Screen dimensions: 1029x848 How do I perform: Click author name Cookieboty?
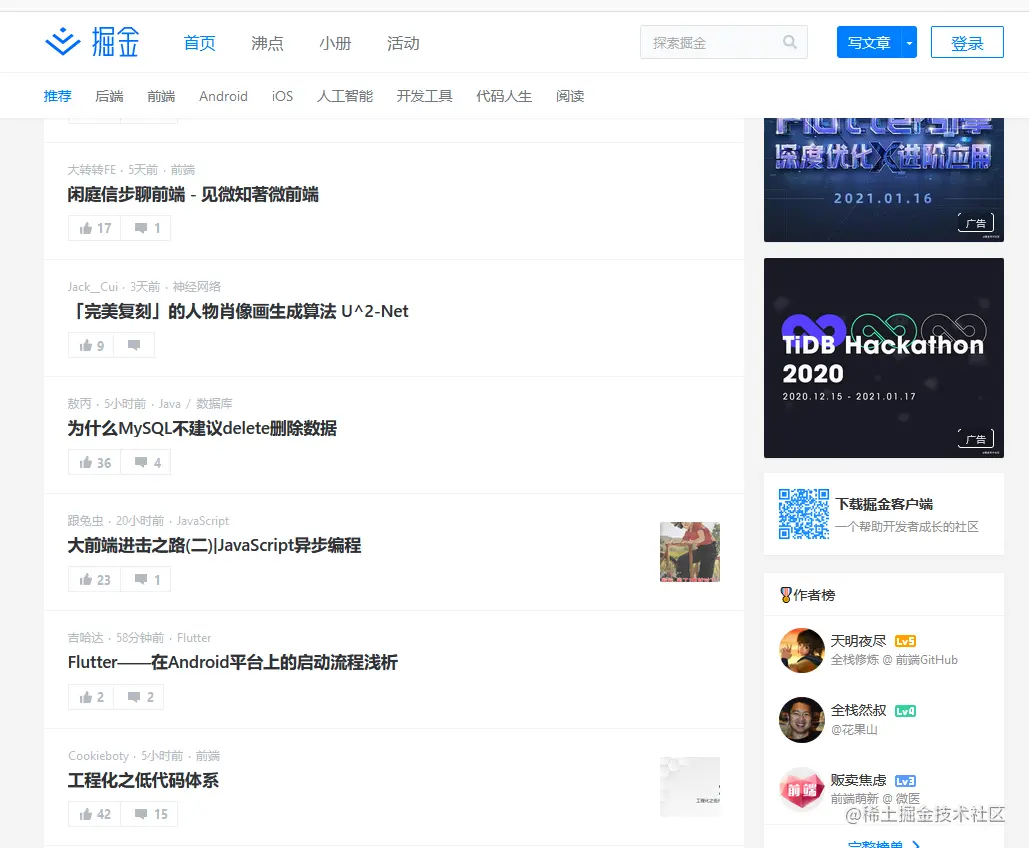pos(98,756)
